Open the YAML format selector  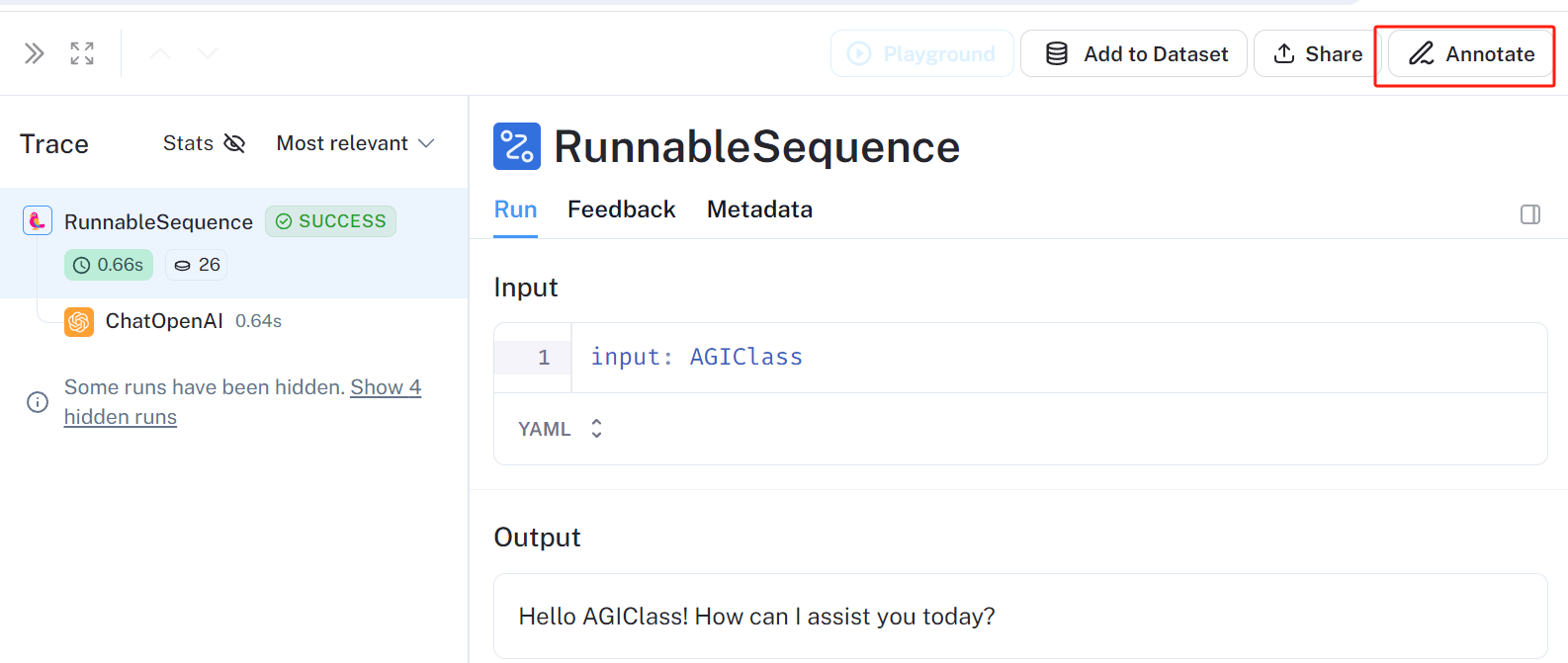pyautogui.click(x=561, y=429)
